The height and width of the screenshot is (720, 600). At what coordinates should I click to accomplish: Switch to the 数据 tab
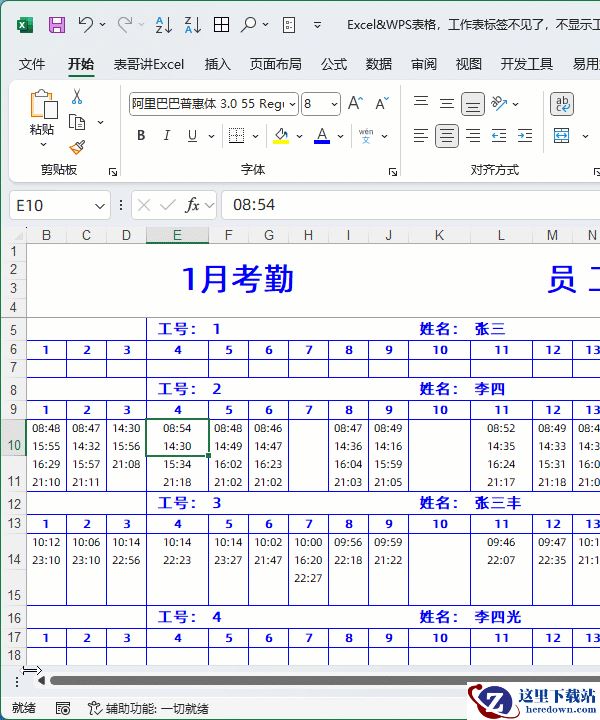point(379,64)
